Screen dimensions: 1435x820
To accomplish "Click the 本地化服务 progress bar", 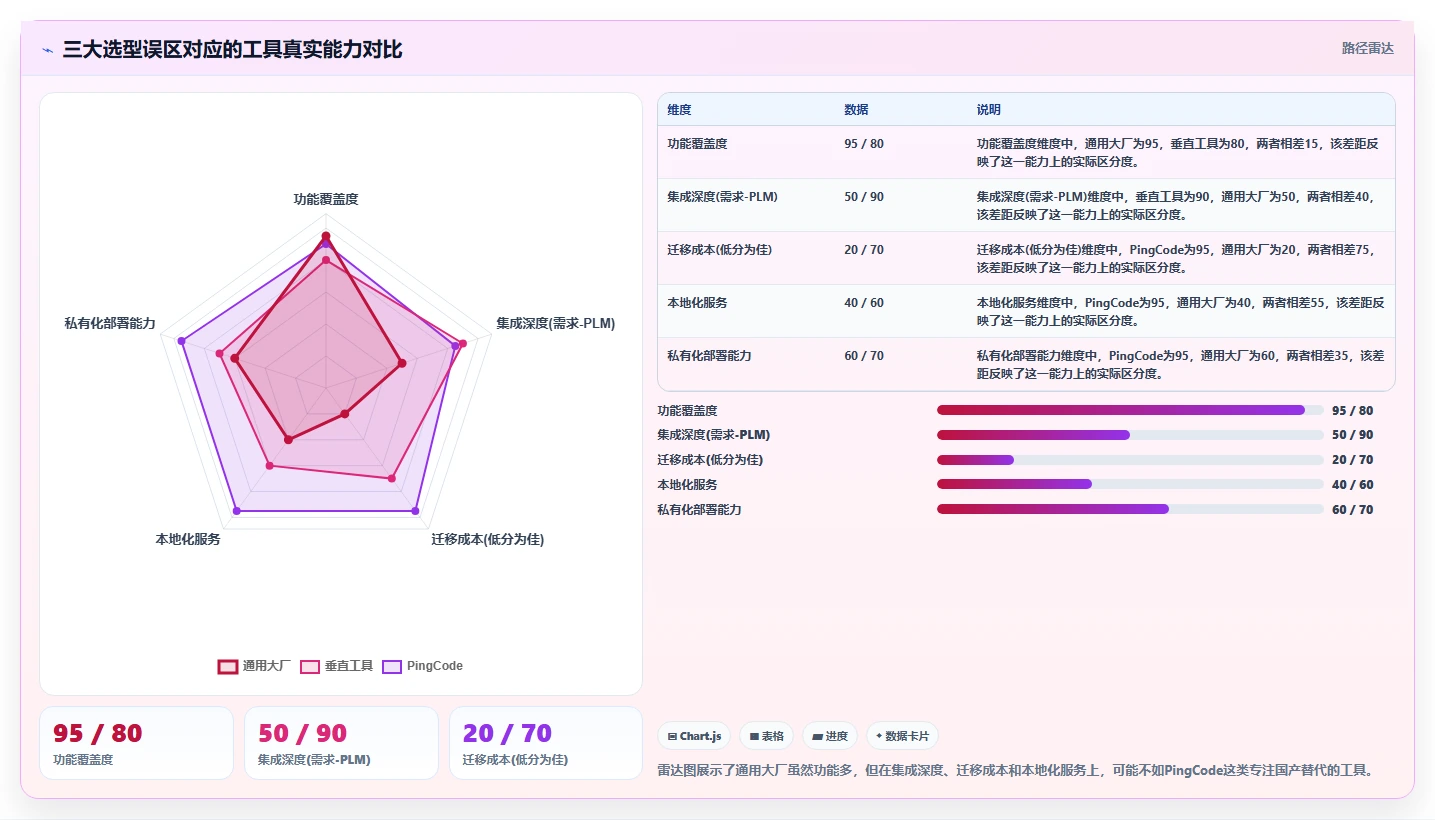I will 1130,485.
